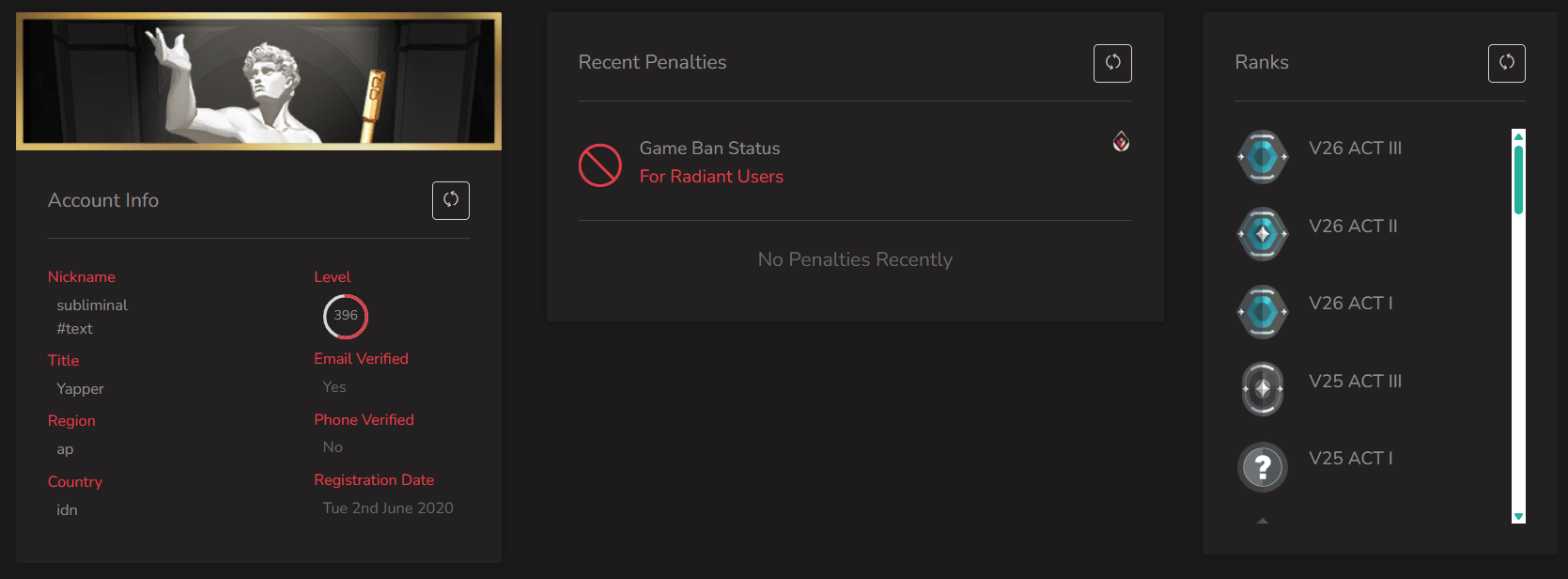Refresh the Account Info panel
Screen dimensions: 1568x579
click(x=451, y=200)
